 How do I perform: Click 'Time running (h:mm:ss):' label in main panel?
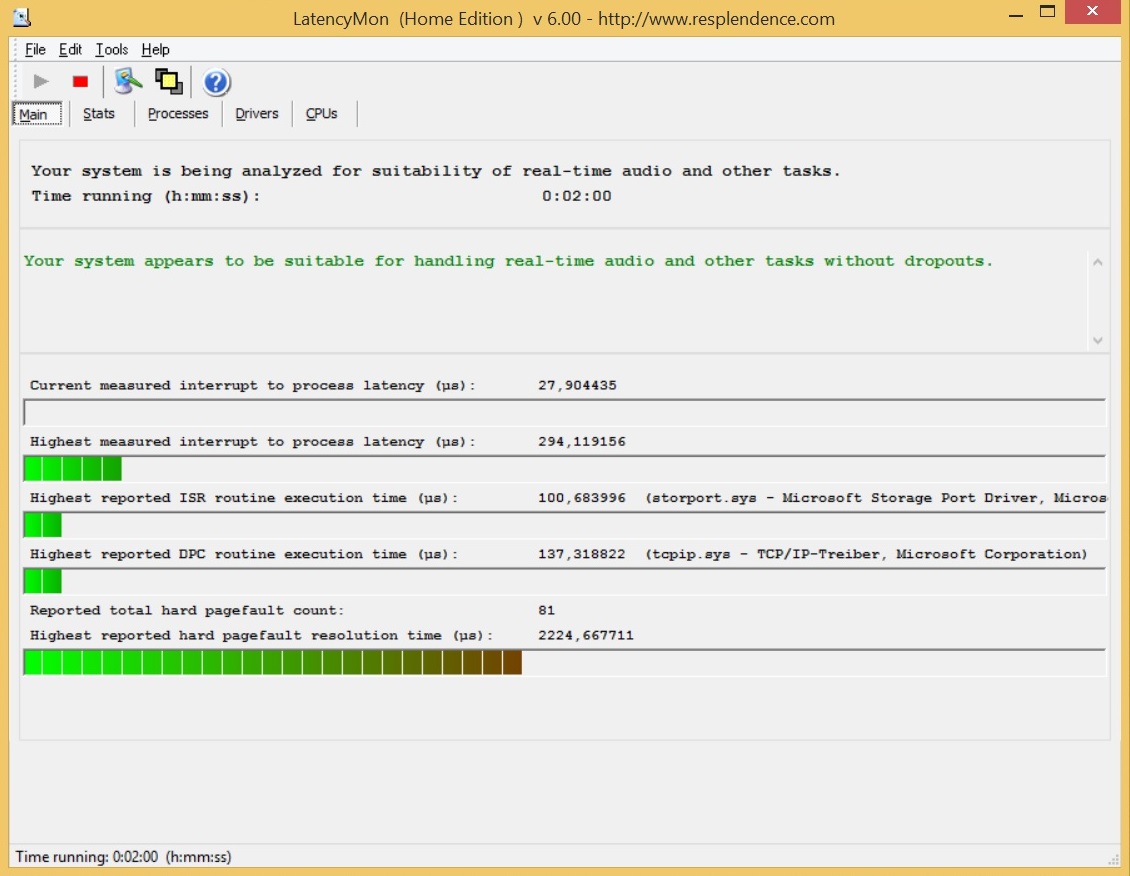(x=146, y=196)
